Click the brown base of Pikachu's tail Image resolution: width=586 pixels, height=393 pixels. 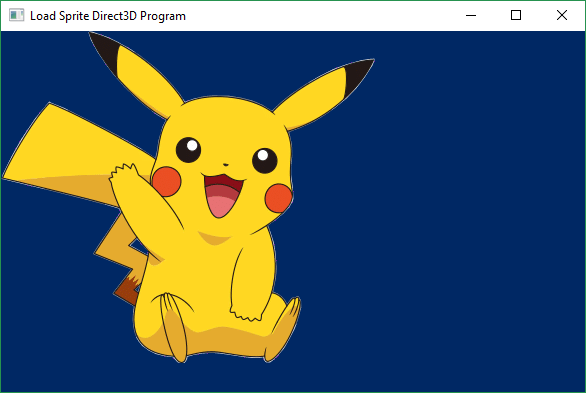click(128, 291)
